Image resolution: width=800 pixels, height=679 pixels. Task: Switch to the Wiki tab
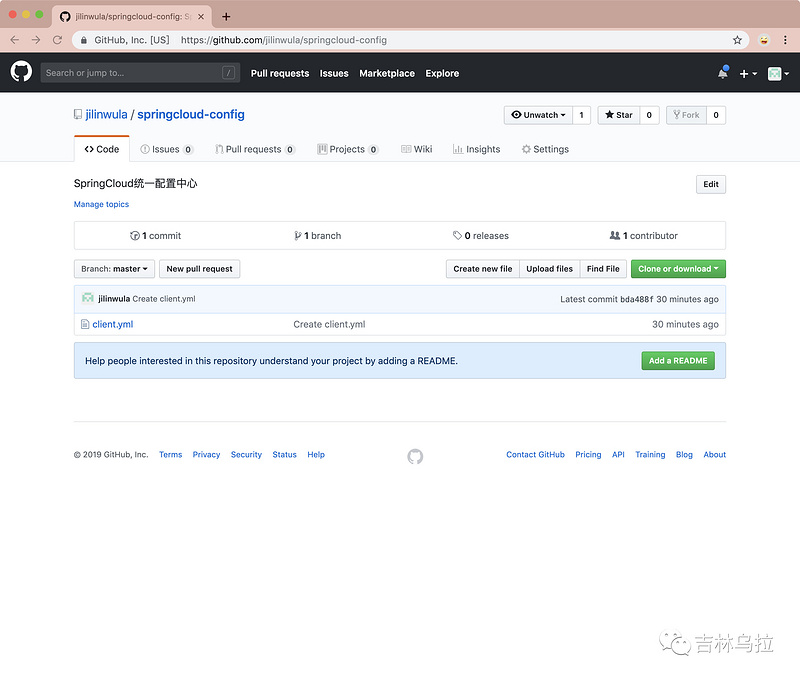pos(416,149)
